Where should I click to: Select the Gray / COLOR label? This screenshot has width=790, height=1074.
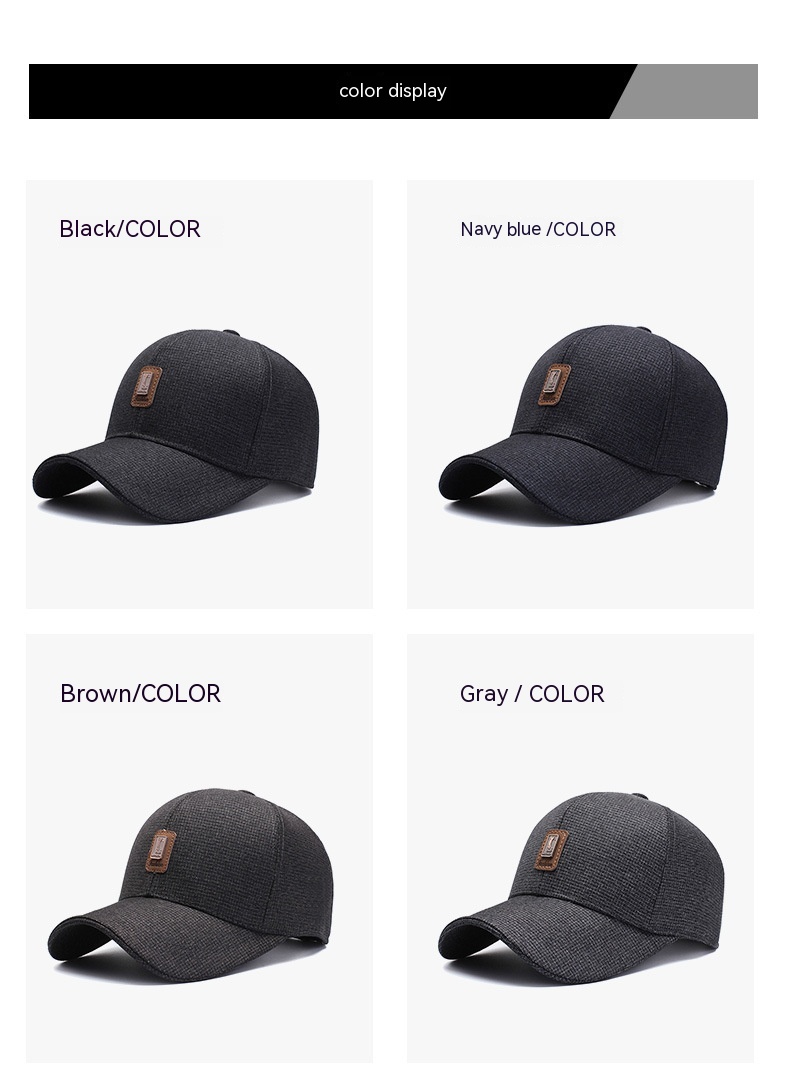click(x=532, y=694)
